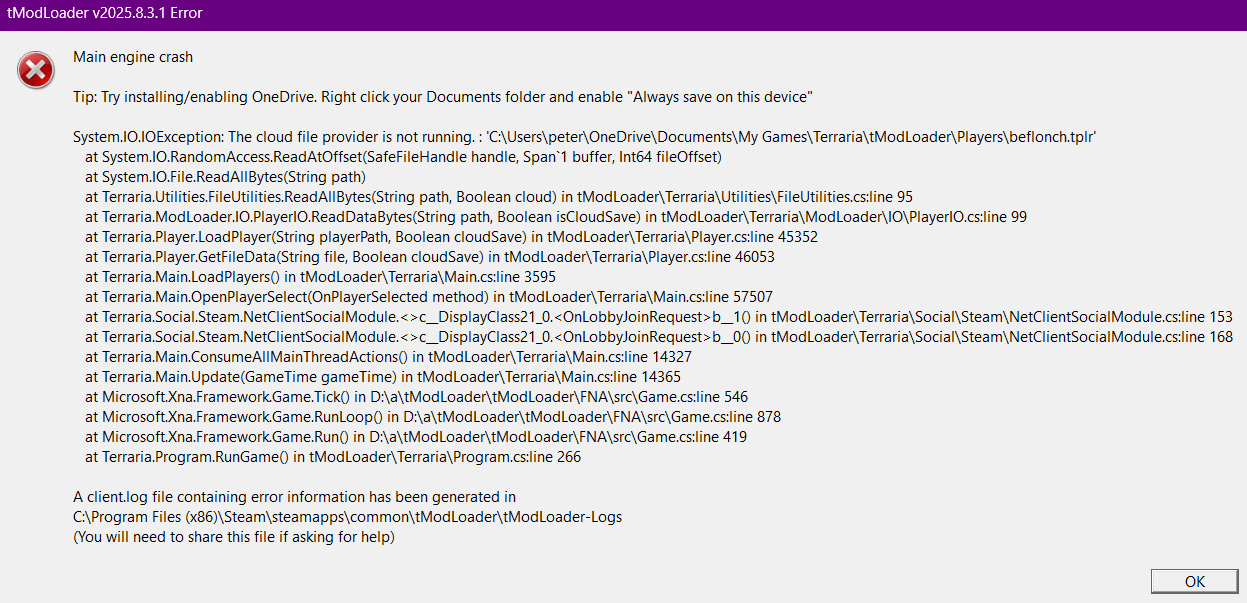Viewport: 1247px width, 603px height.
Task: Click the red error X icon
Action: (x=36, y=70)
